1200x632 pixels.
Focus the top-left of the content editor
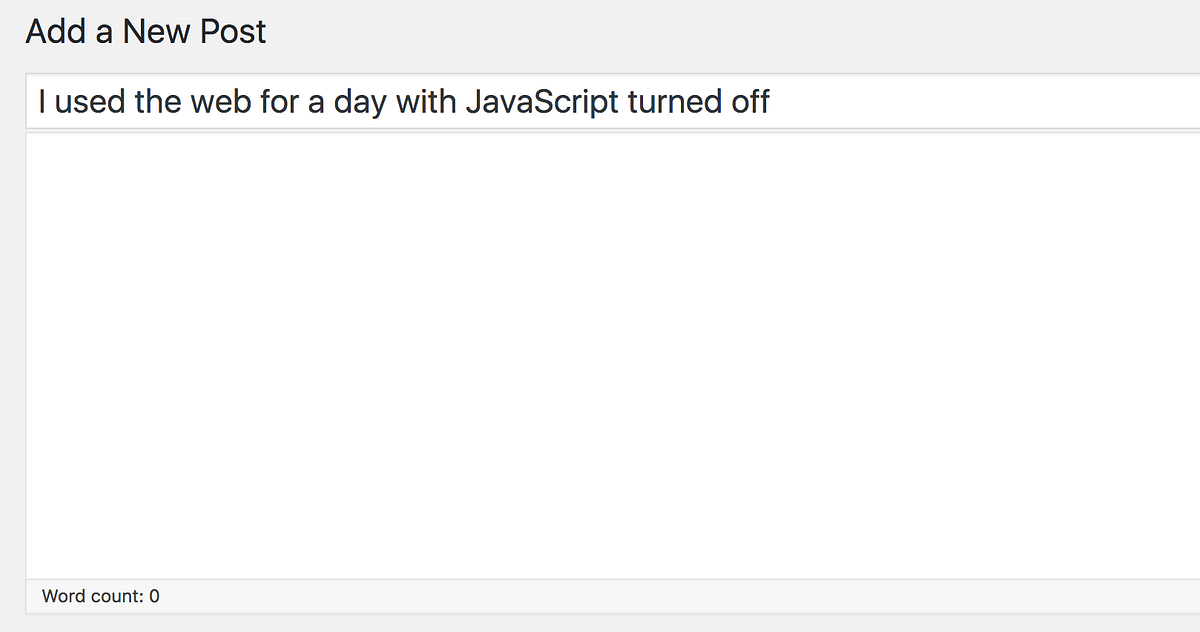[45, 152]
